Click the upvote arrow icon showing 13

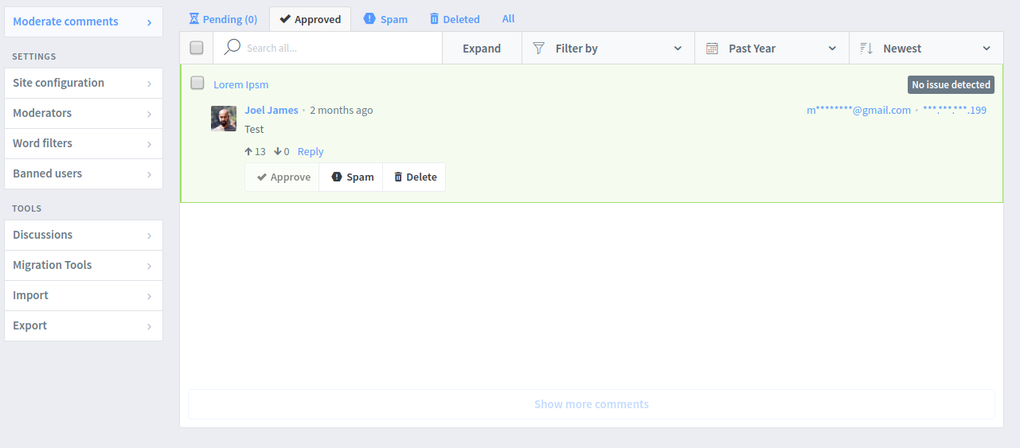pos(248,152)
